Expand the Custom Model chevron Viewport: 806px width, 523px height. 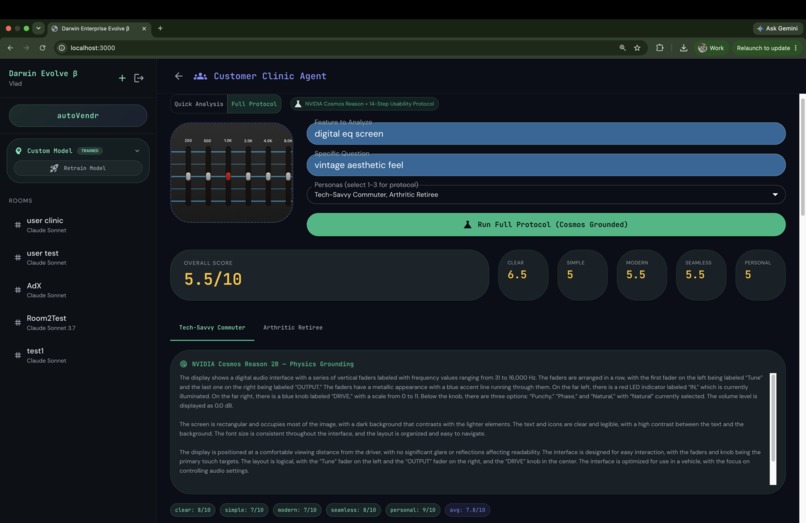137,151
